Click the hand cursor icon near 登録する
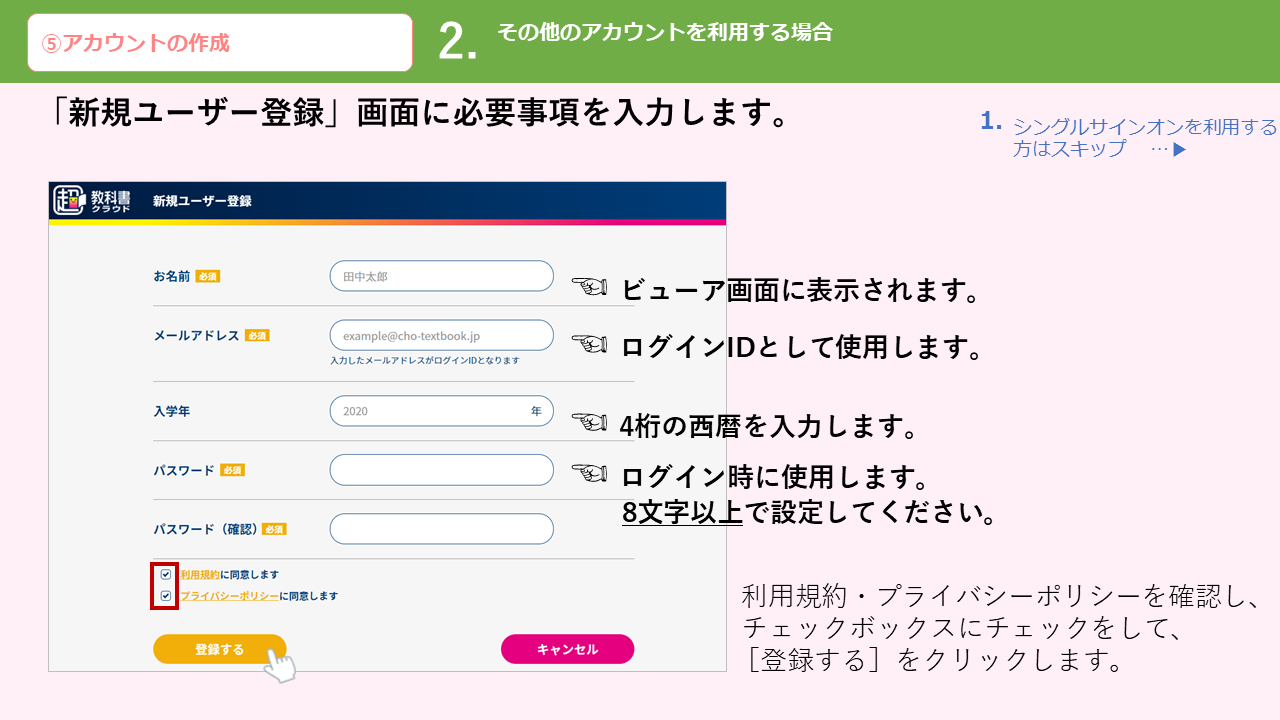This screenshot has width=1280, height=720. pyautogui.click(x=281, y=666)
